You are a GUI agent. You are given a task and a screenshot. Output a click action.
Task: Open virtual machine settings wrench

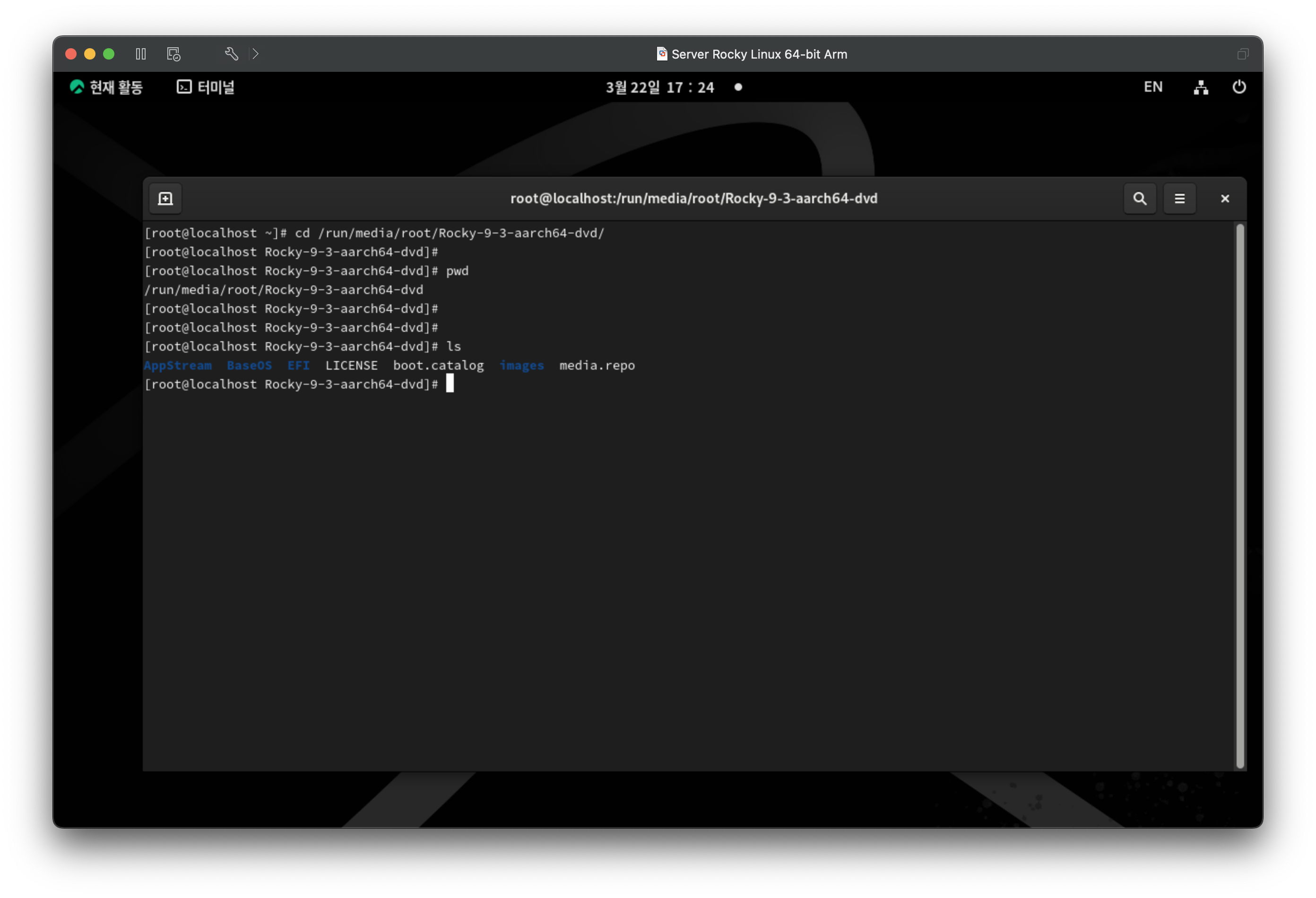(x=231, y=54)
